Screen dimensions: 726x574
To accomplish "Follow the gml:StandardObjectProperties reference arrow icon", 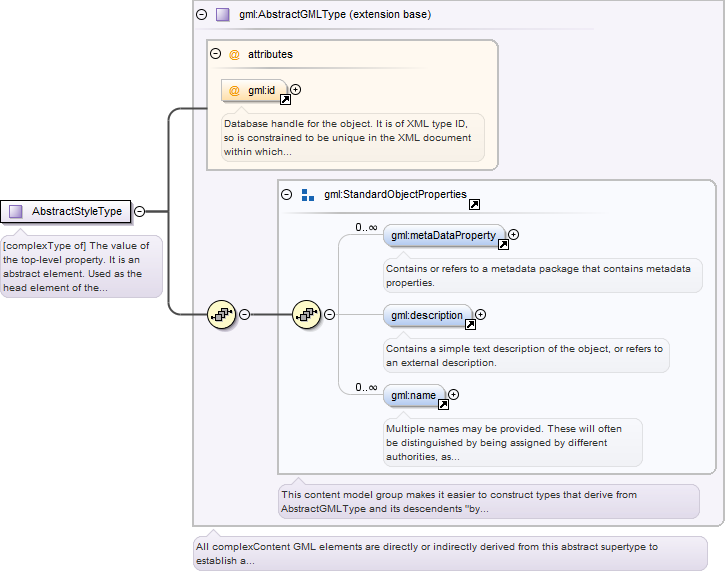I will (474, 205).
